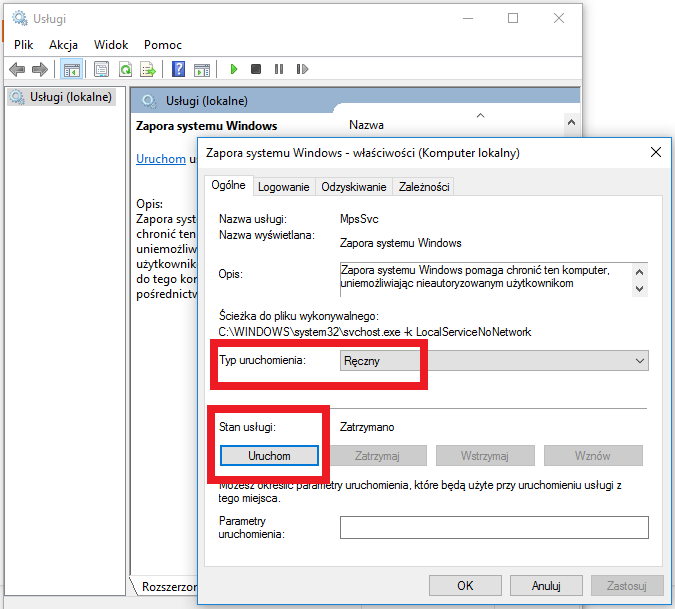This screenshot has height=609, width=675.
Task: Click the greyed Wznów button
Action: click(x=593, y=456)
